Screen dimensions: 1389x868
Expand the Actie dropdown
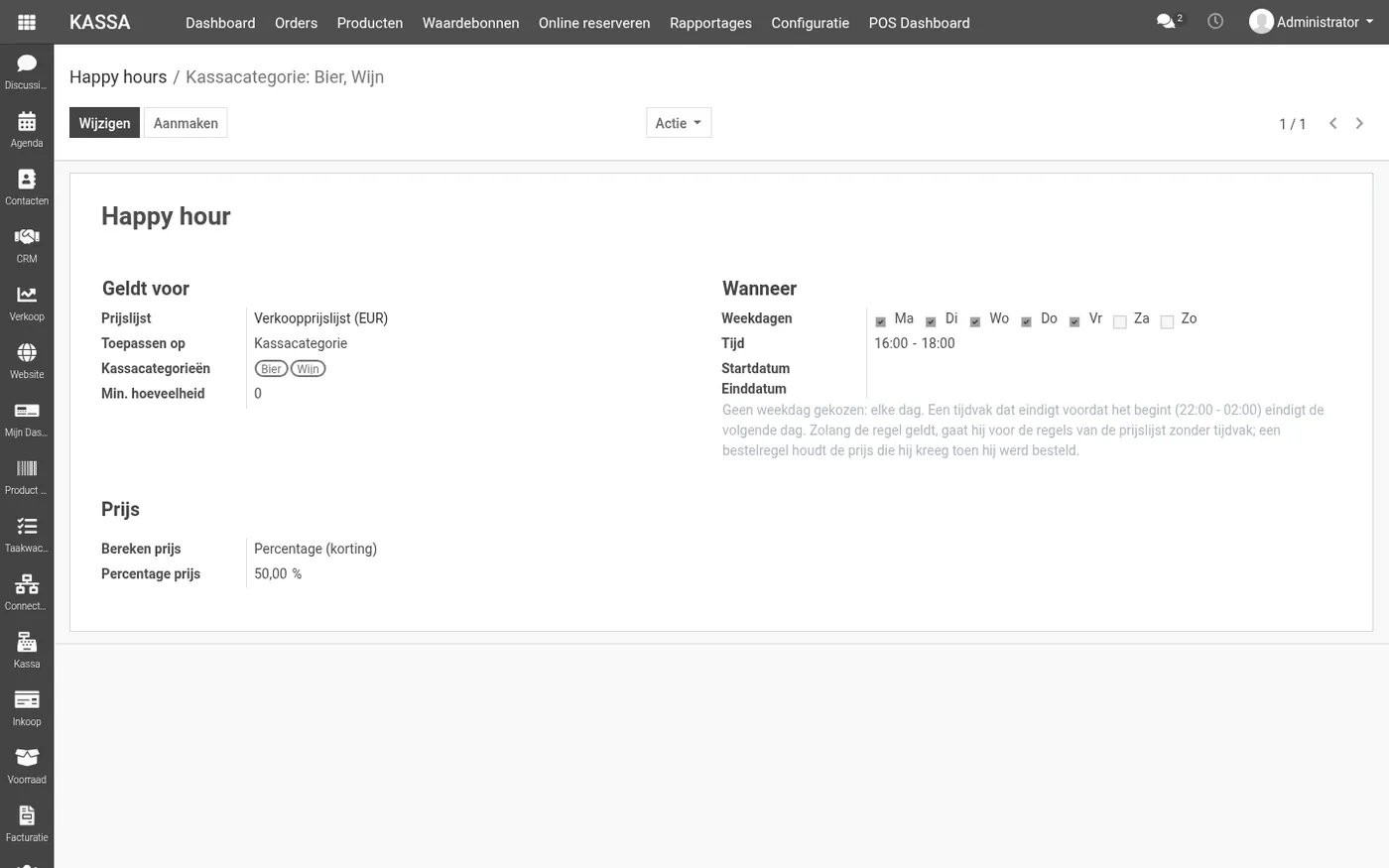tap(679, 123)
